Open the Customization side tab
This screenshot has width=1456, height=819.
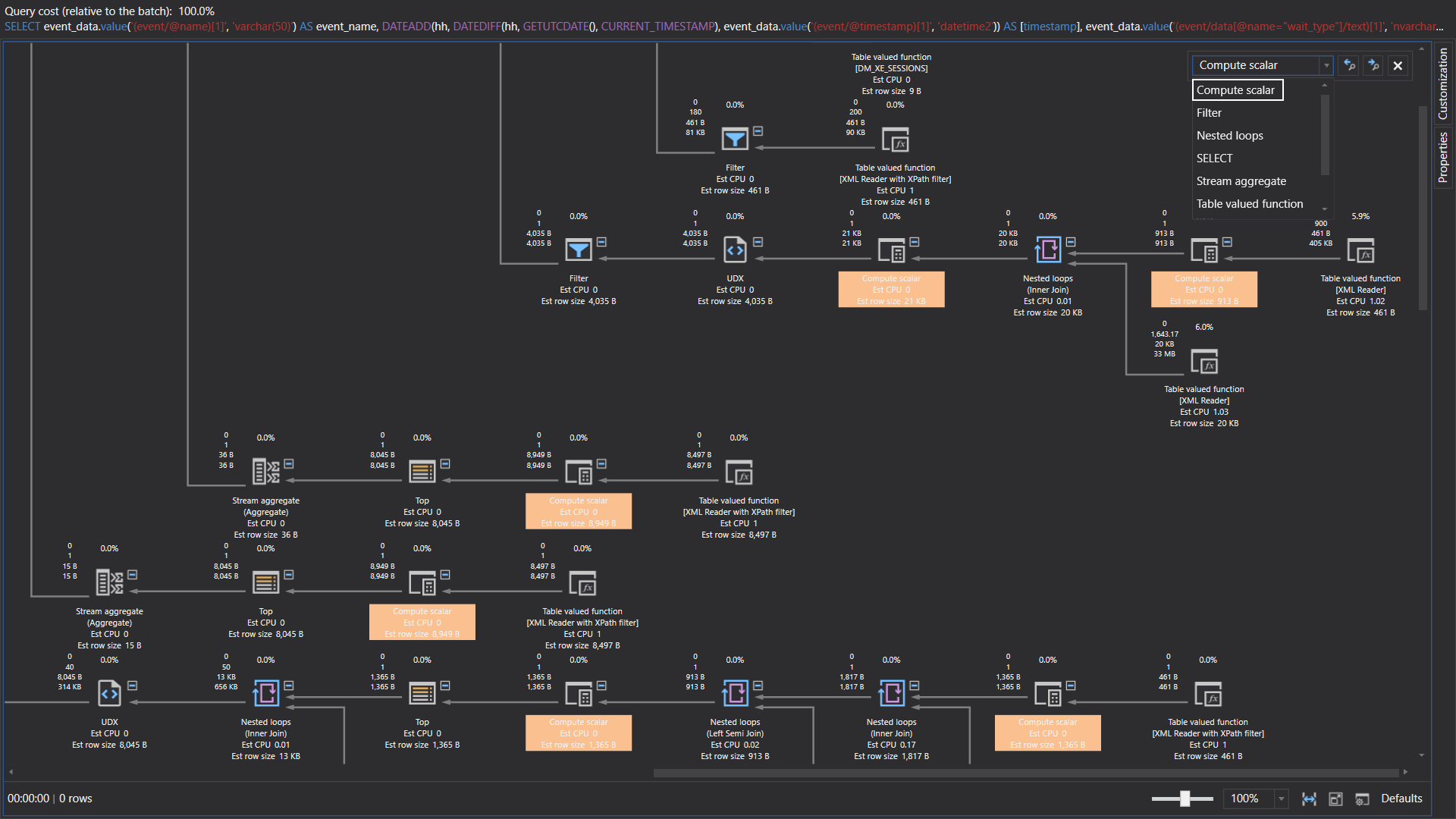(x=1442, y=83)
